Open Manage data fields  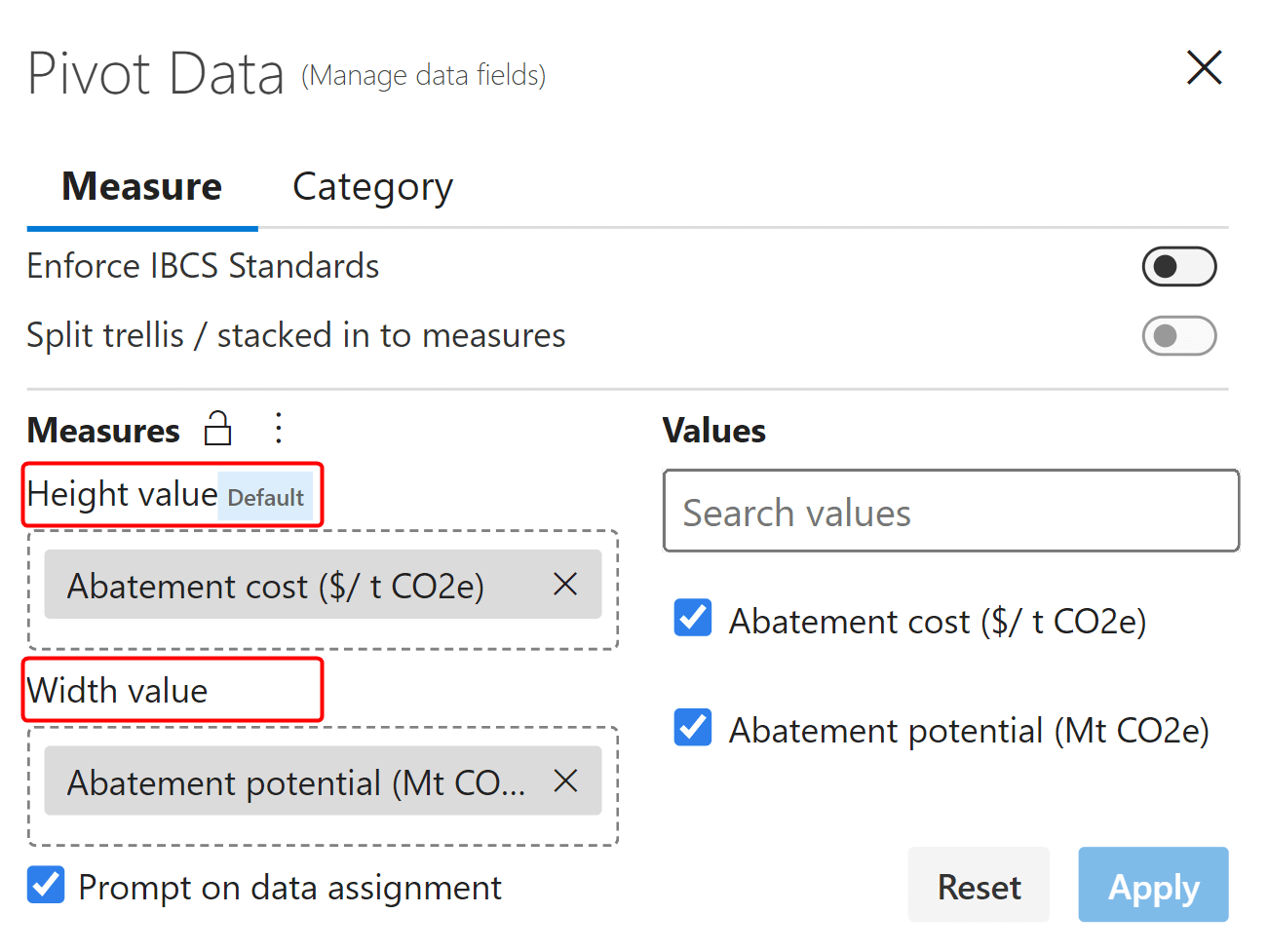pyautogui.click(x=423, y=75)
